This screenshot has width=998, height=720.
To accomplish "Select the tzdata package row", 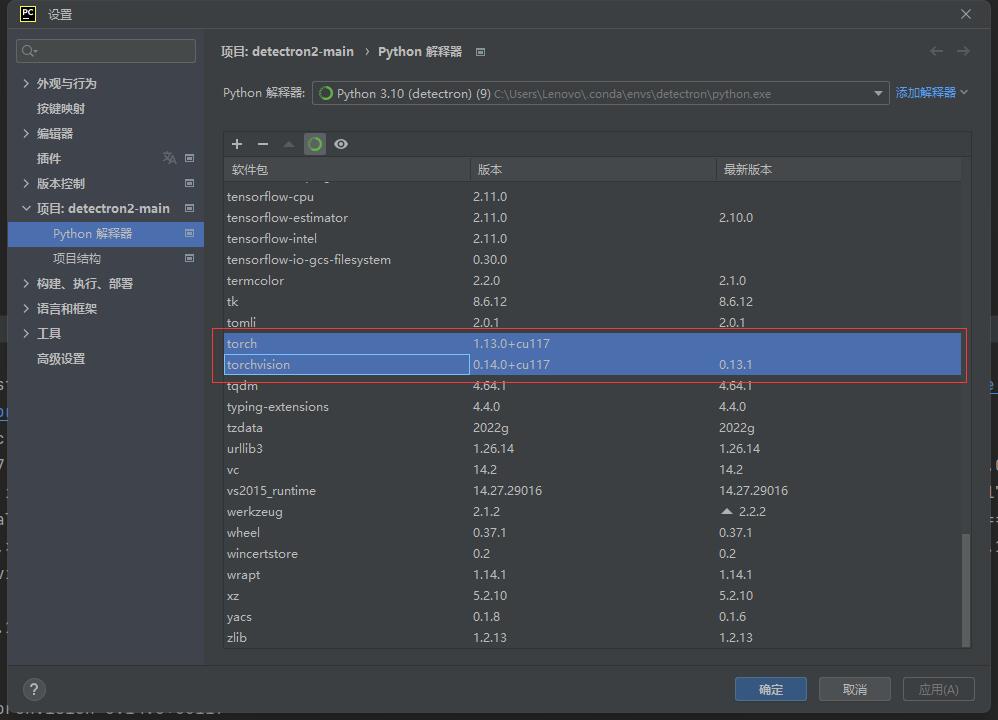I will pyautogui.click(x=593, y=428).
